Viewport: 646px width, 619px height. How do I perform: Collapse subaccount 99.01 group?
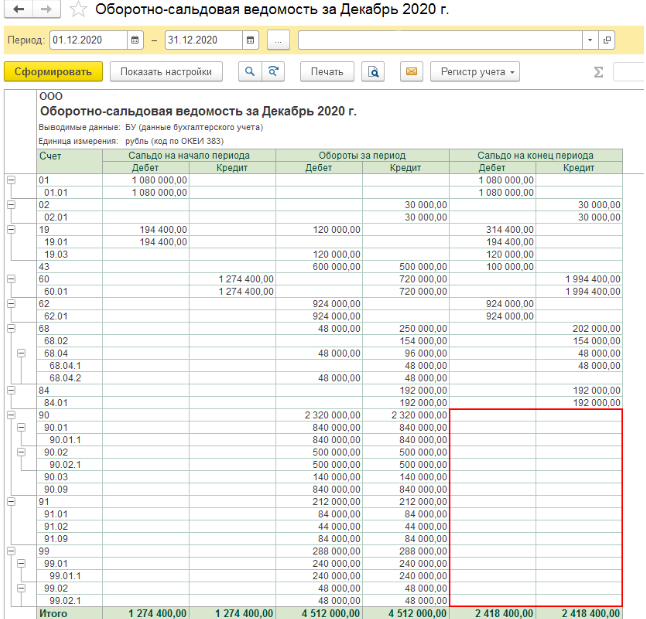click(x=21, y=563)
